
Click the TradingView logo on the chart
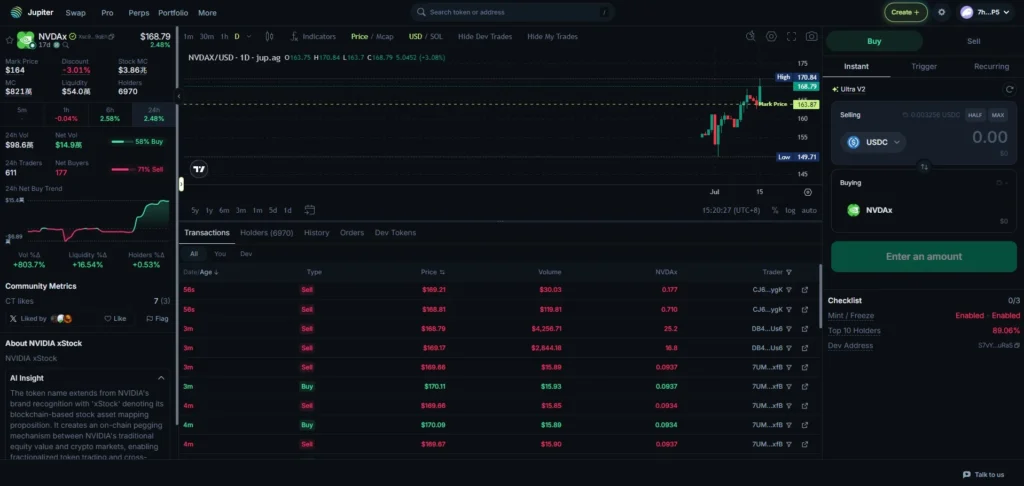coord(199,169)
